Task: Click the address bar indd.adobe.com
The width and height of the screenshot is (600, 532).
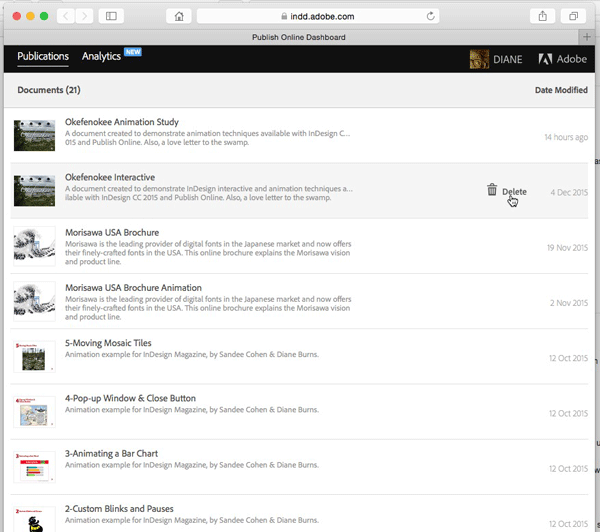Action: tap(318, 16)
